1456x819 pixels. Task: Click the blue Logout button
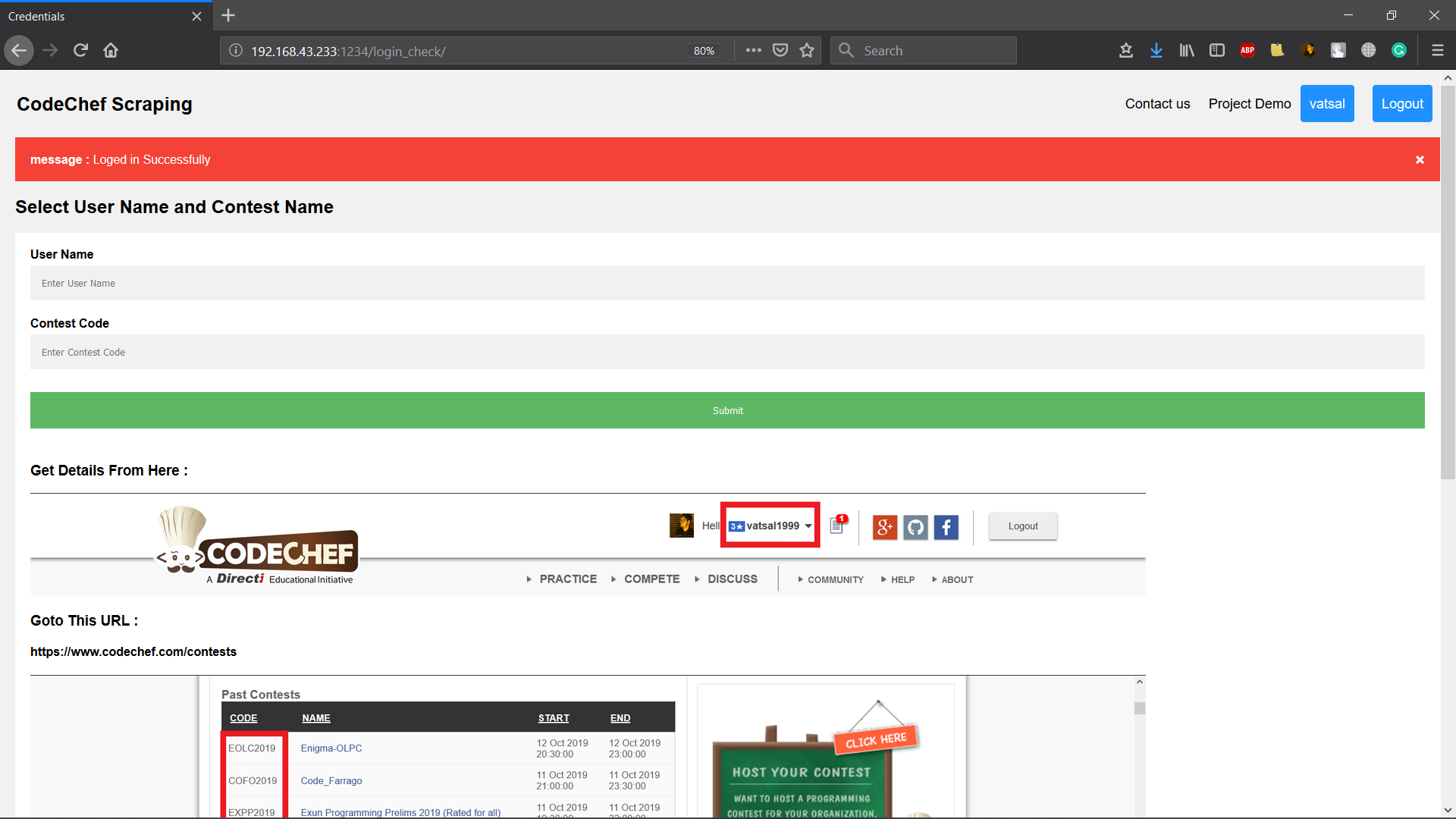[x=1401, y=104]
